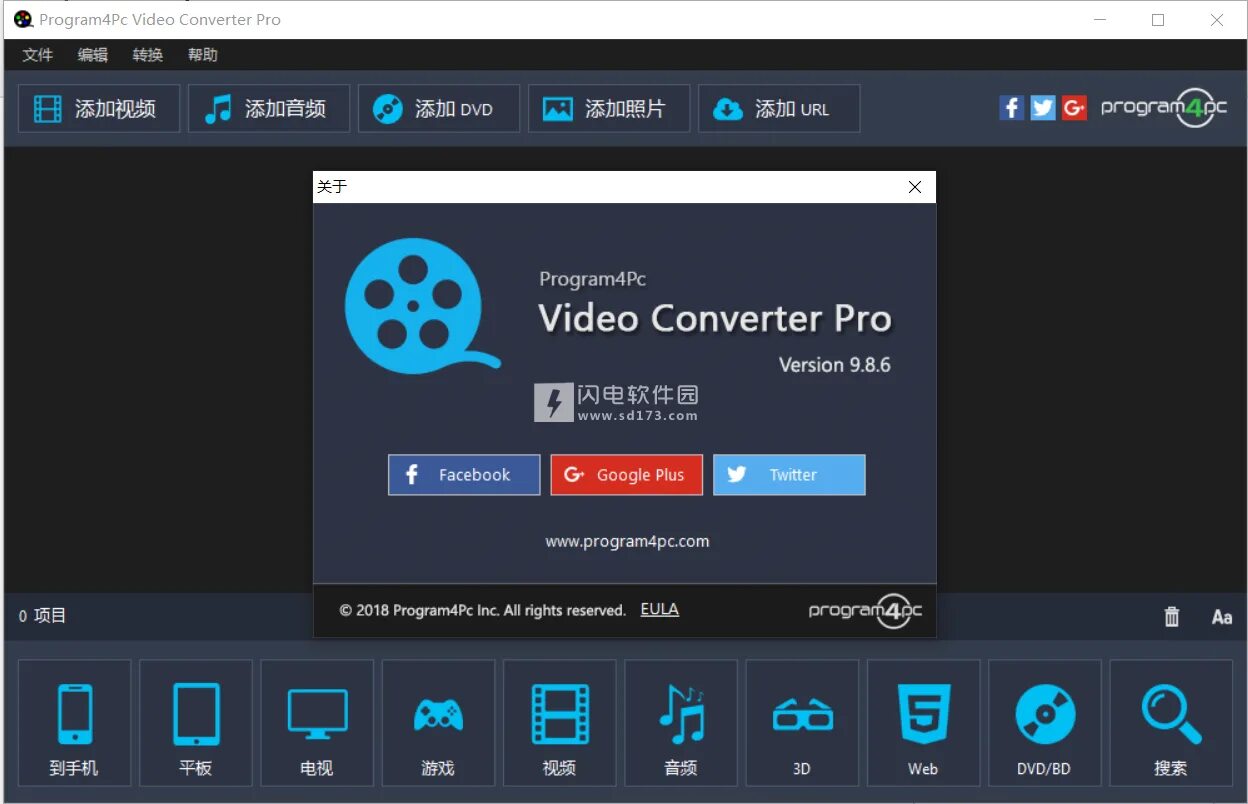Open the www.program4pc.com link
This screenshot has width=1248, height=804.
coord(627,541)
